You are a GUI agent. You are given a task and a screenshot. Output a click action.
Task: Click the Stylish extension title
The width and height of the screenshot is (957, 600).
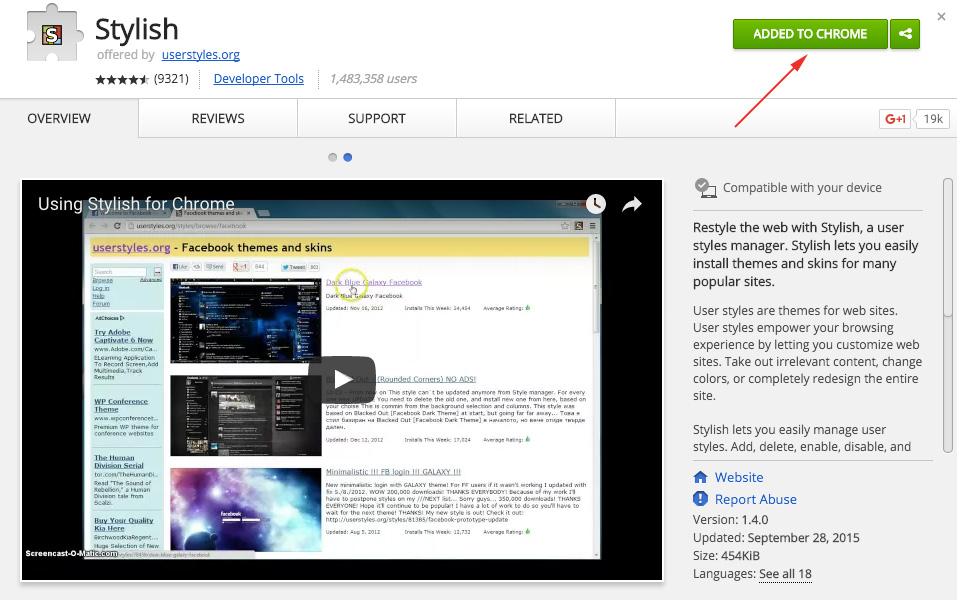[x=137, y=29]
